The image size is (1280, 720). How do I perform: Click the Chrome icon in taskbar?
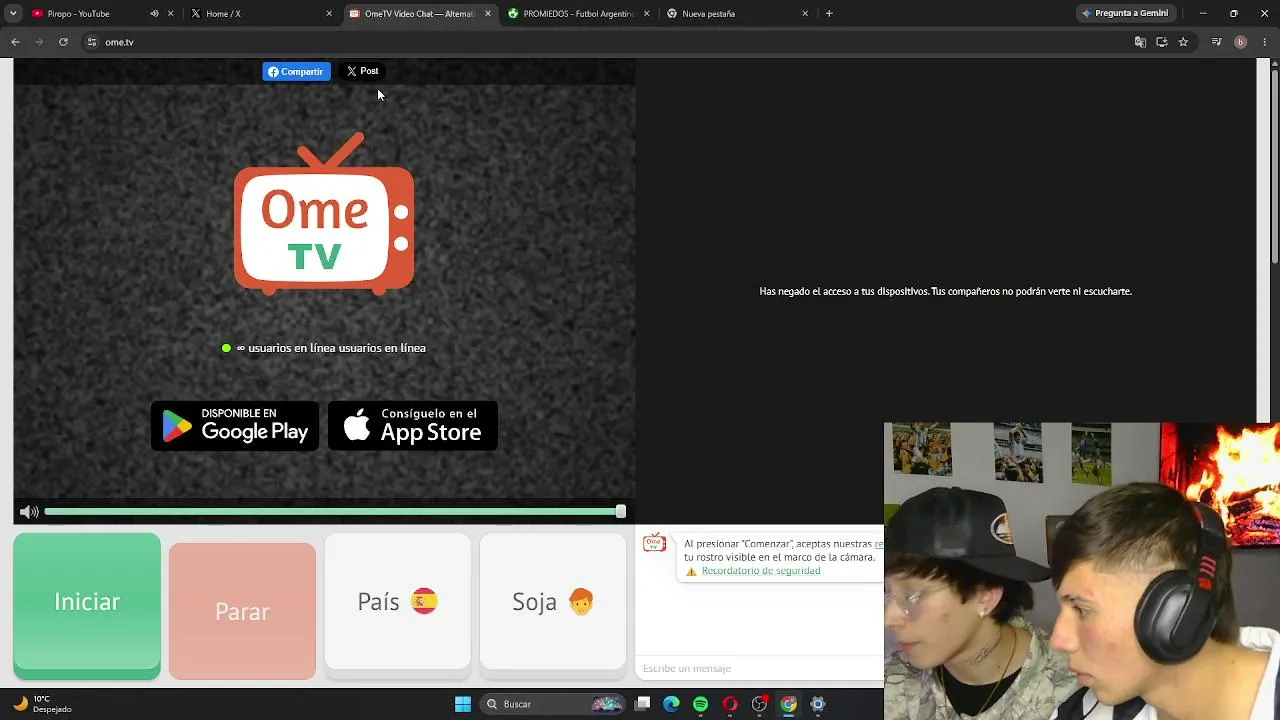(x=788, y=704)
